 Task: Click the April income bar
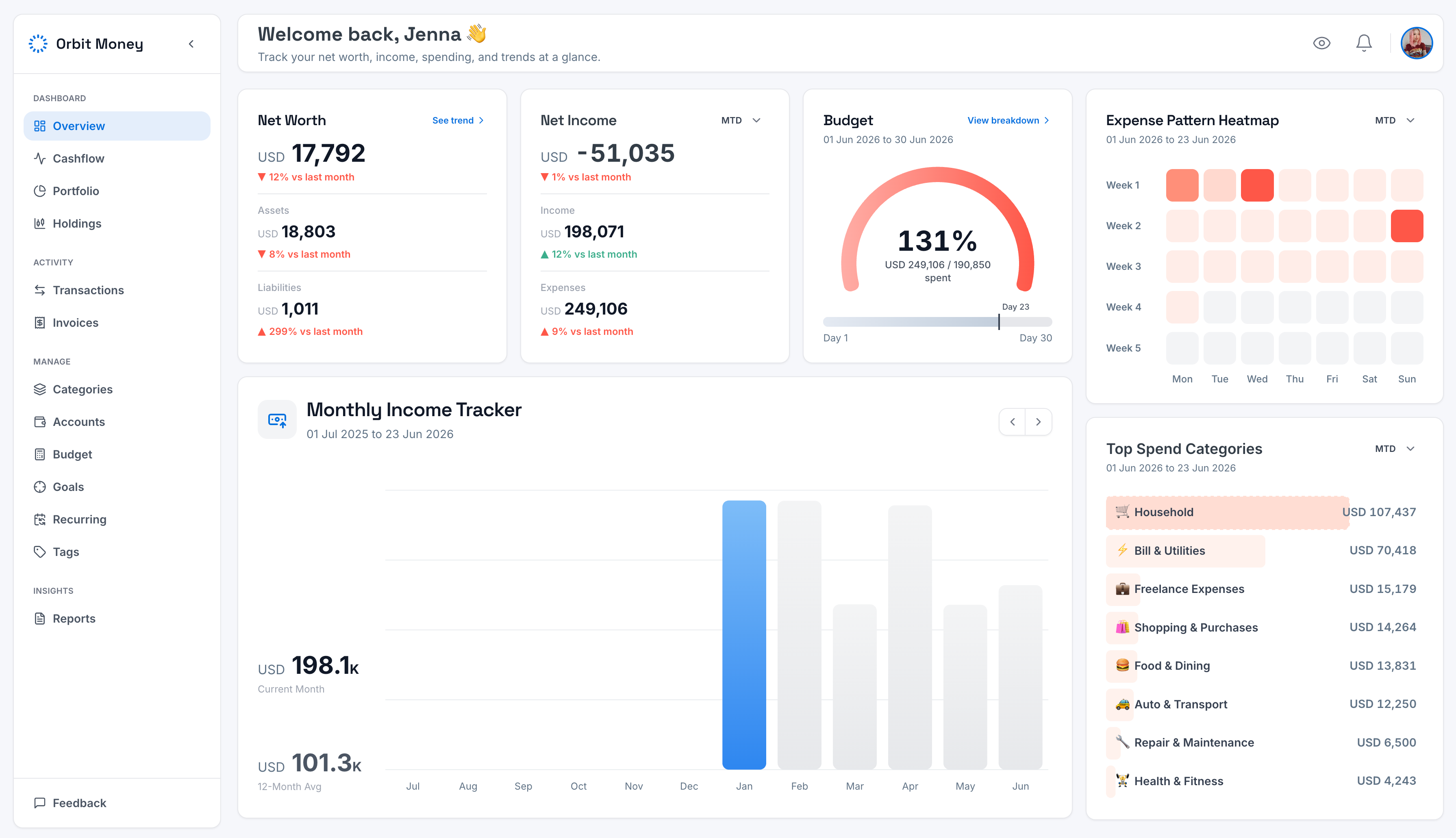909,637
